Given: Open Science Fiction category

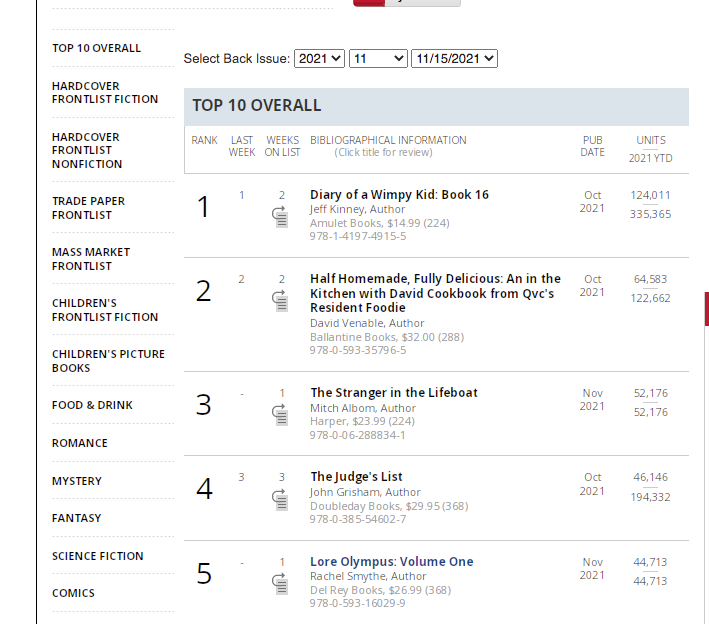Looking at the screenshot, I should (98, 556).
